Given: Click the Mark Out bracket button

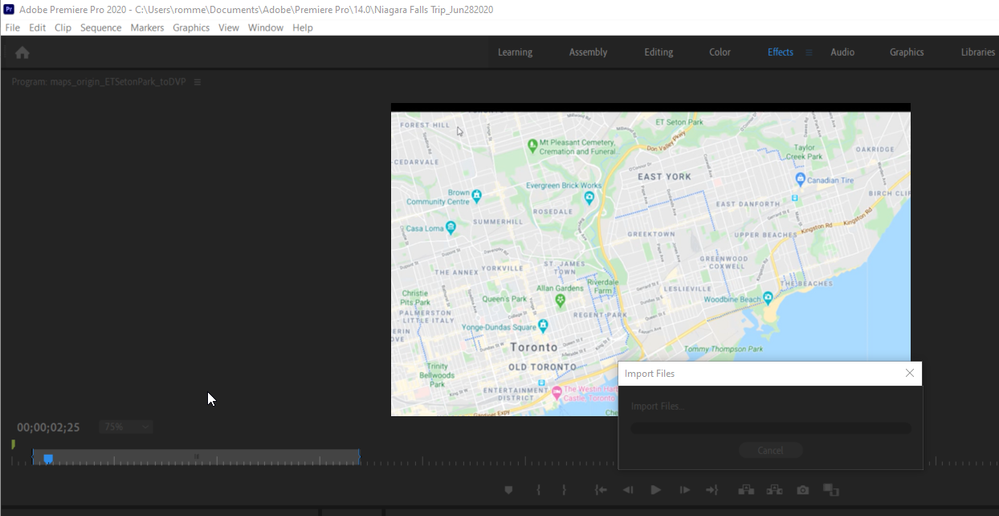Looking at the screenshot, I should (x=564, y=490).
